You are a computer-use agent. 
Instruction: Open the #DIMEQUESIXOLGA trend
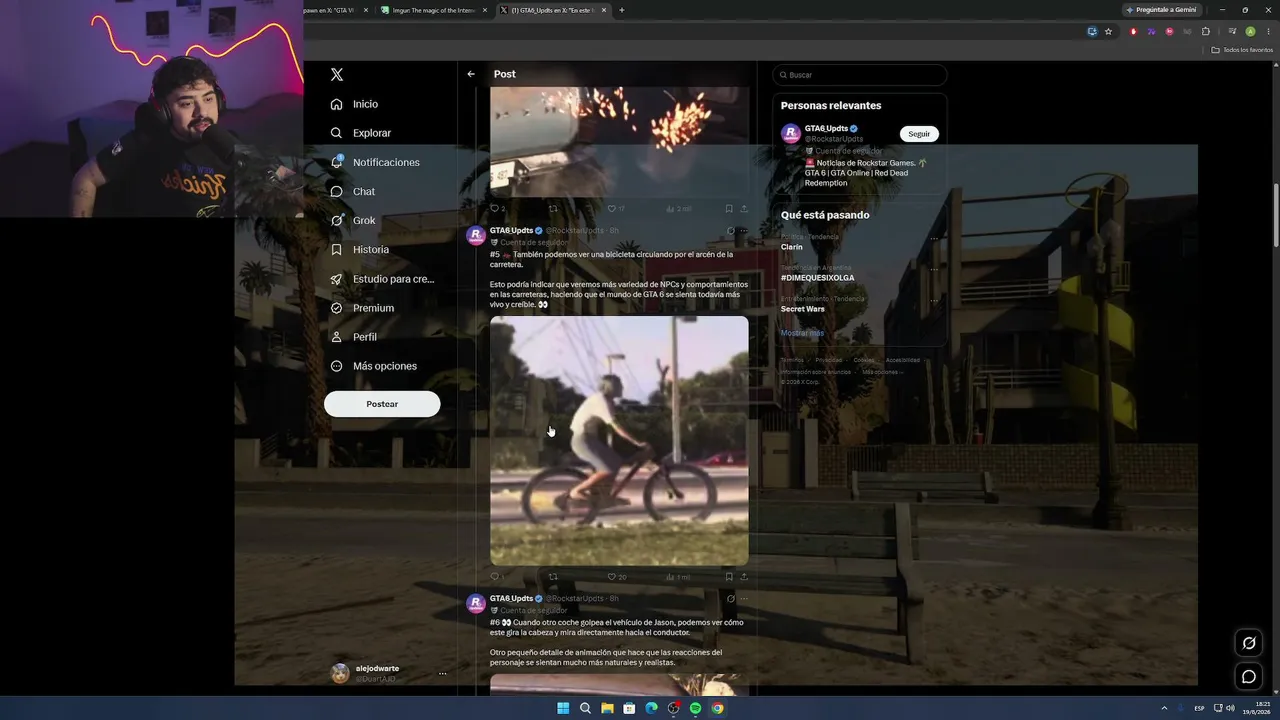tap(818, 278)
